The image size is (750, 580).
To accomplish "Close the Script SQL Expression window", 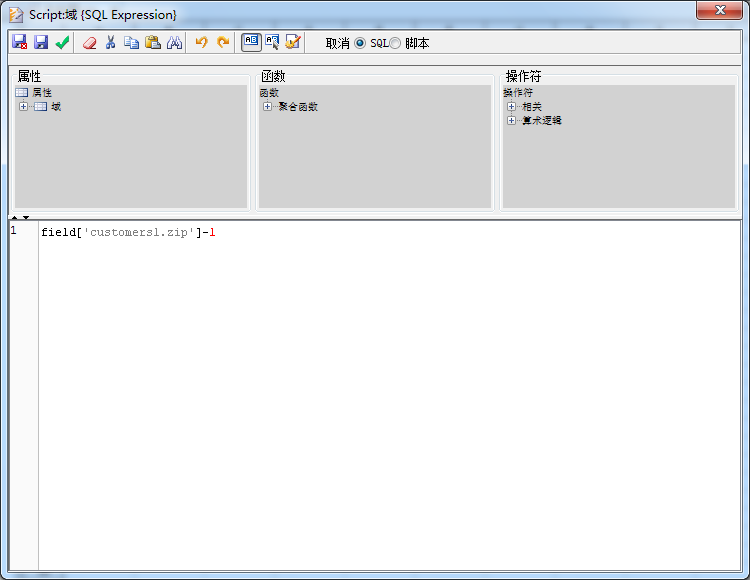I will click(719, 10).
